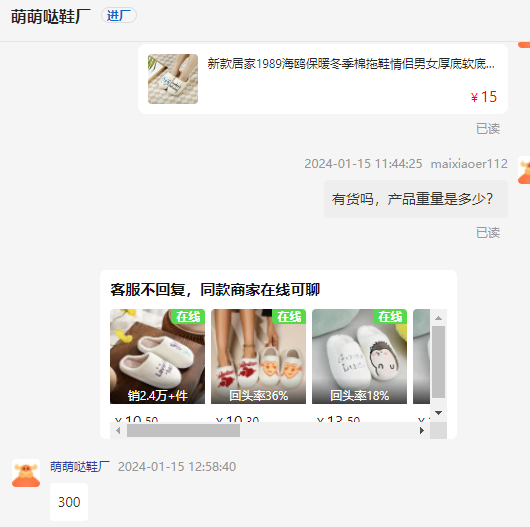This screenshot has height=527, width=530.
Task: Click the 进厂 badge beside shop name
Action: pyautogui.click(x=119, y=16)
